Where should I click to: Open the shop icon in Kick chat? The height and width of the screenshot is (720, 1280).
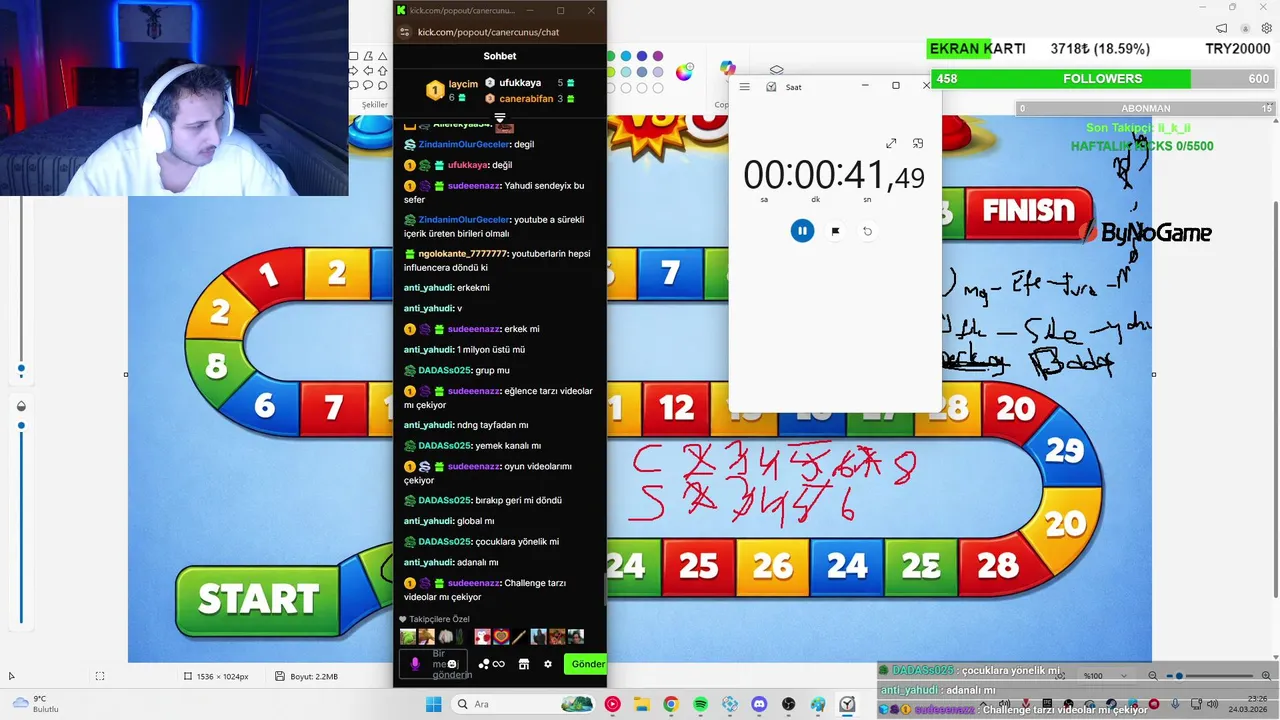pyautogui.click(x=524, y=664)
